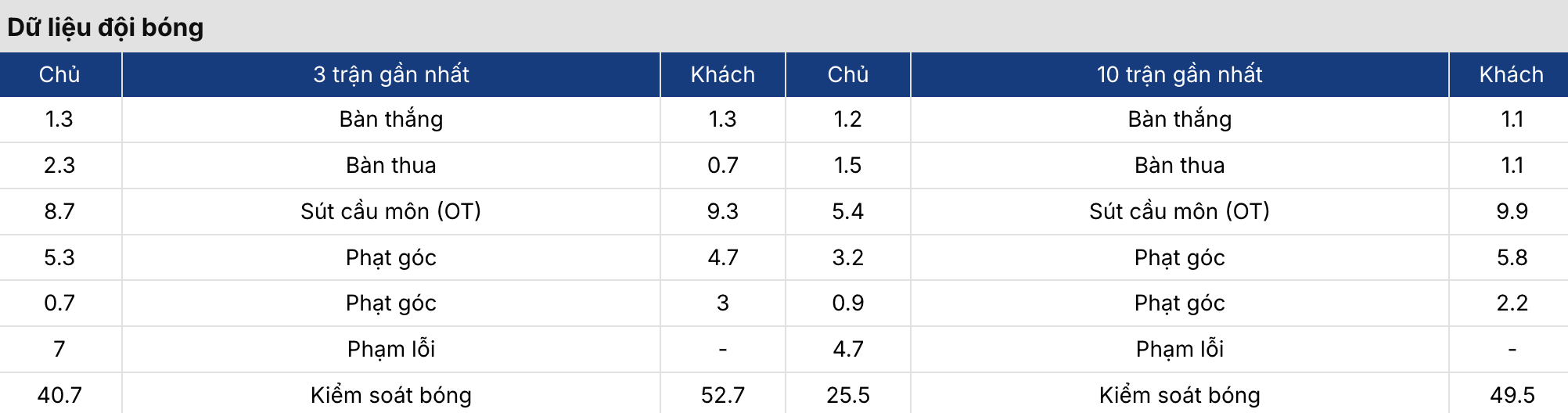Select the 49.5 possession value
Screen dimensions: 1568x413
[1512, 395]
